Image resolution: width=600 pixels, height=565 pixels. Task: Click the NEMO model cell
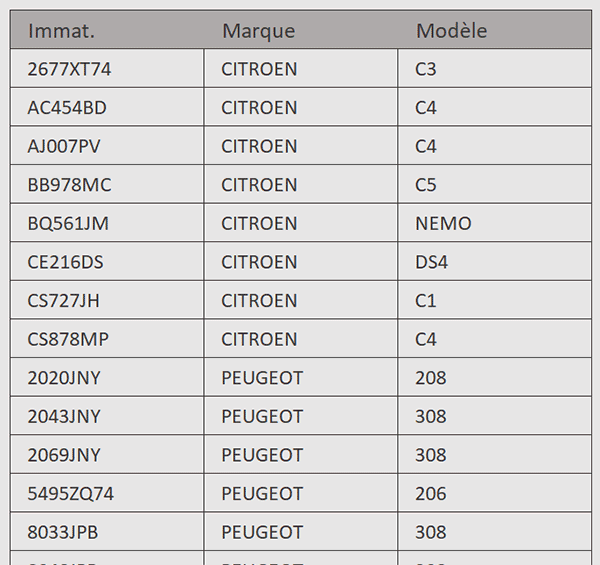(x=443, y=224)
